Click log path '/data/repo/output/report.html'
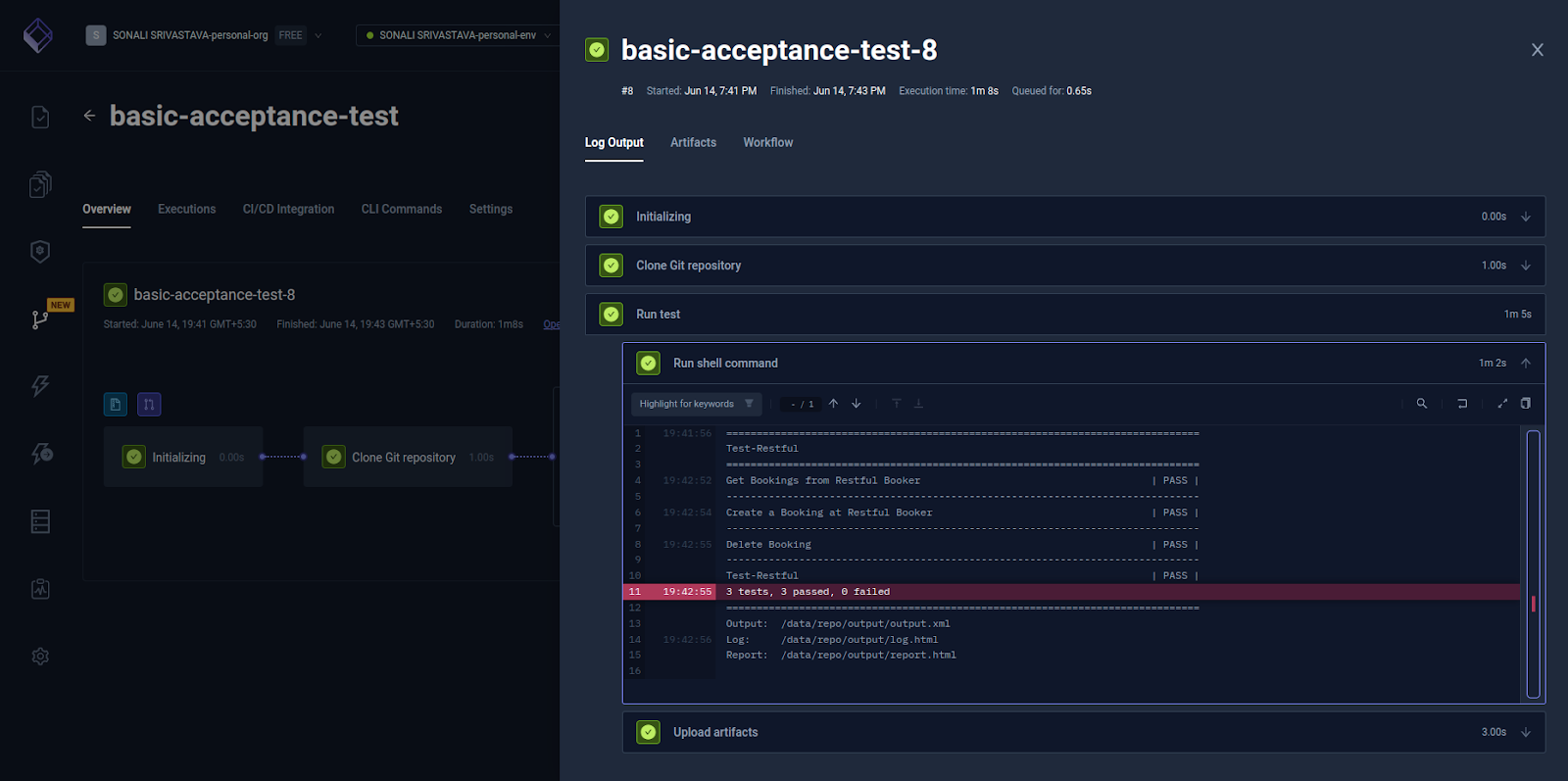This screenshot has width=1568, height=781. click(x=868, y=656)
